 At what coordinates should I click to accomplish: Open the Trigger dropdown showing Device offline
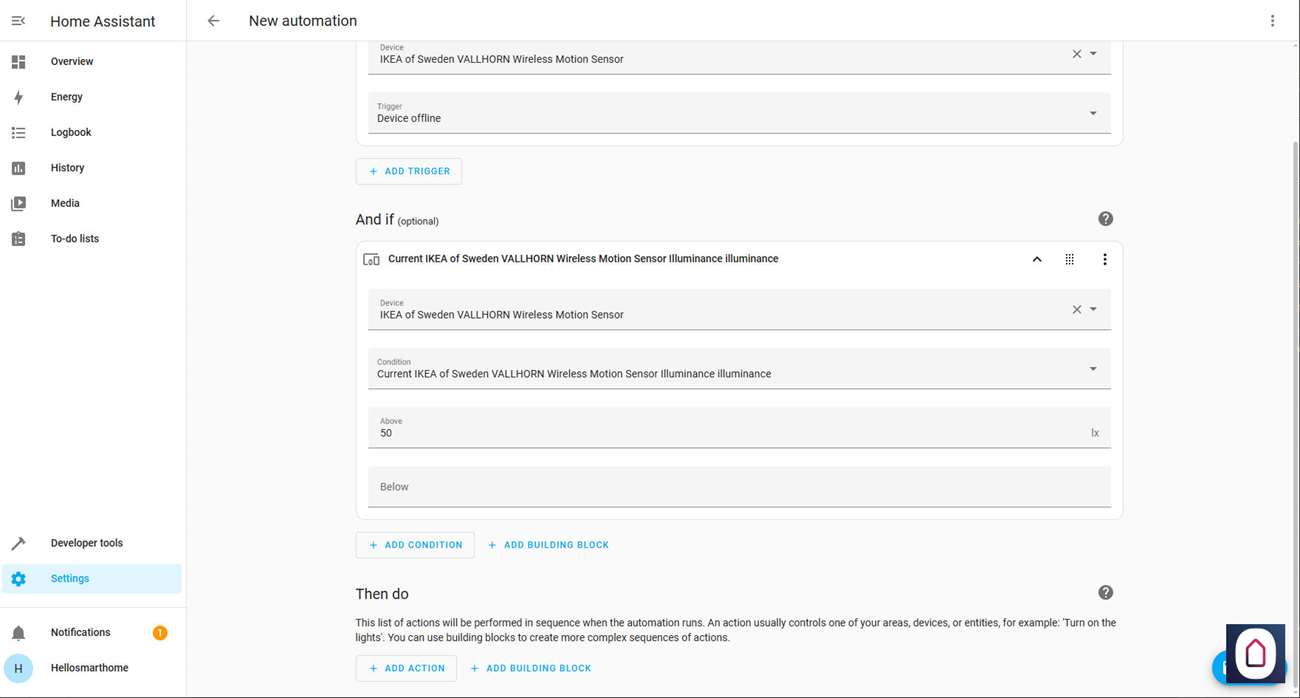click(1092, 113)
